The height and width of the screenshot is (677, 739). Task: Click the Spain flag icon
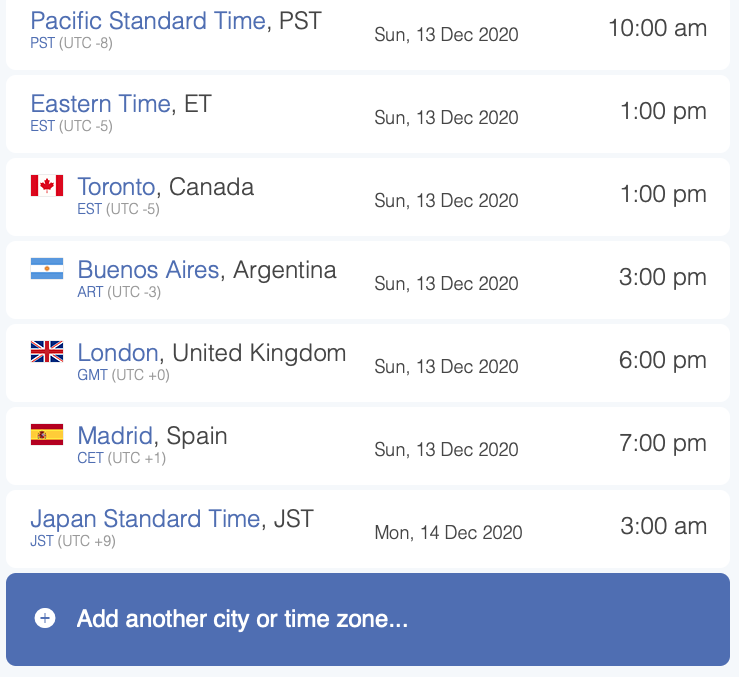[x=47, y=434]
